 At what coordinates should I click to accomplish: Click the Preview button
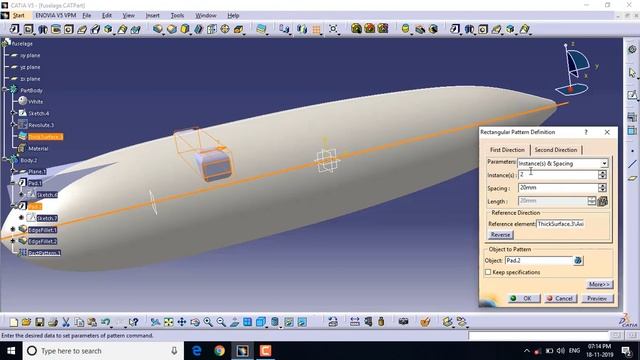(x=597, y=298)
